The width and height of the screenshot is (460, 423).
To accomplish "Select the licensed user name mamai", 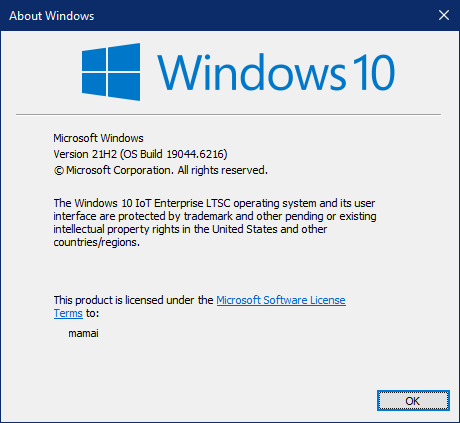I will point(83,333).
